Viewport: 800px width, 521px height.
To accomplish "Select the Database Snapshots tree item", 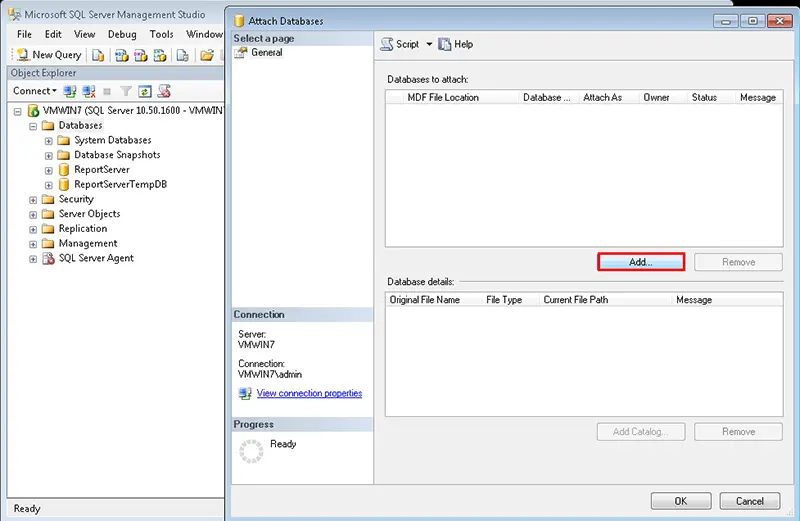I will tap(117, 155).
